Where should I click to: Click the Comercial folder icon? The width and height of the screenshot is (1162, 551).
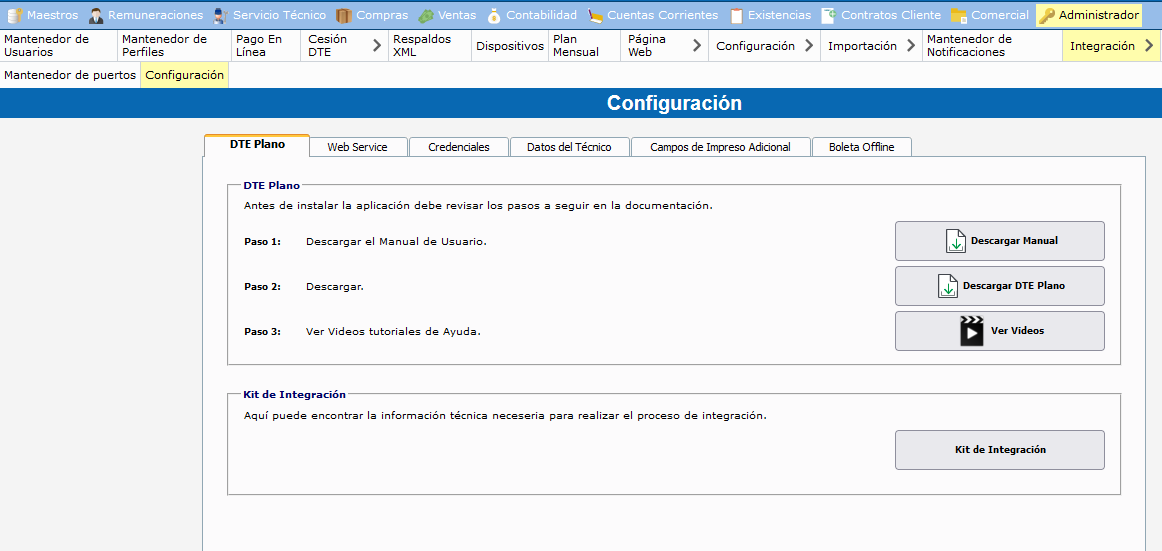(960, 15)
